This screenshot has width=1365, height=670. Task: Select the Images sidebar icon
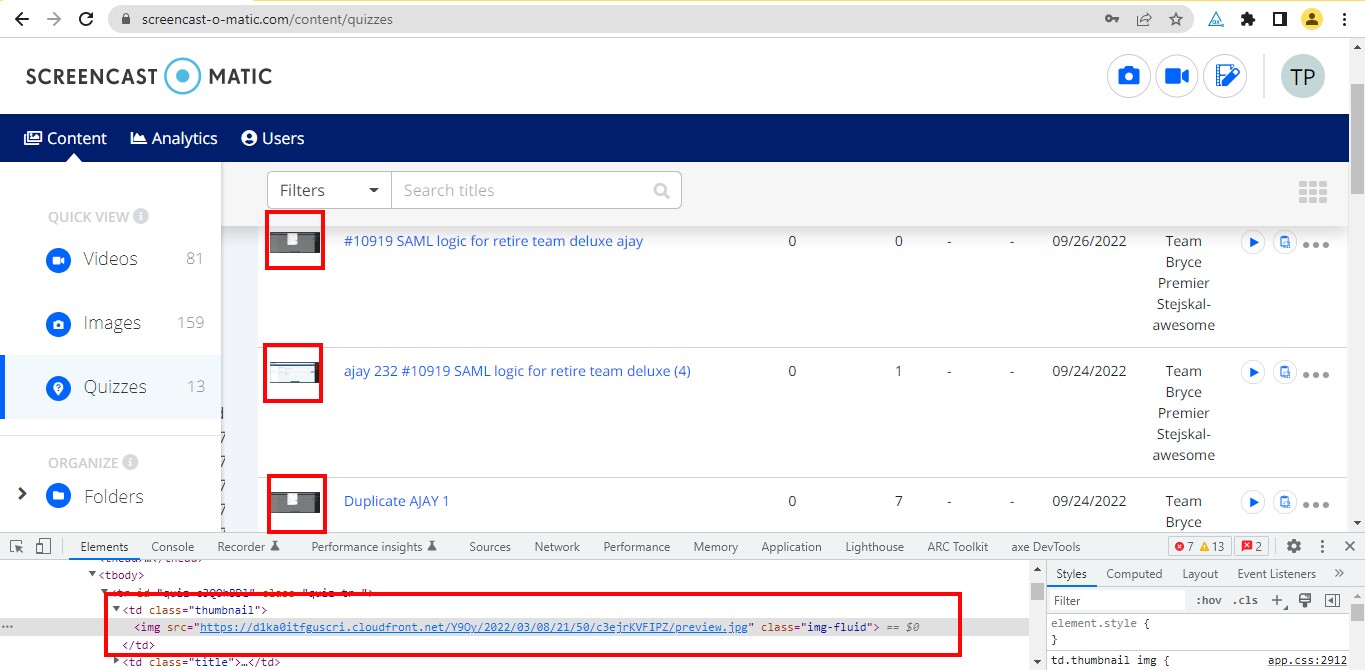coord(60,322)
